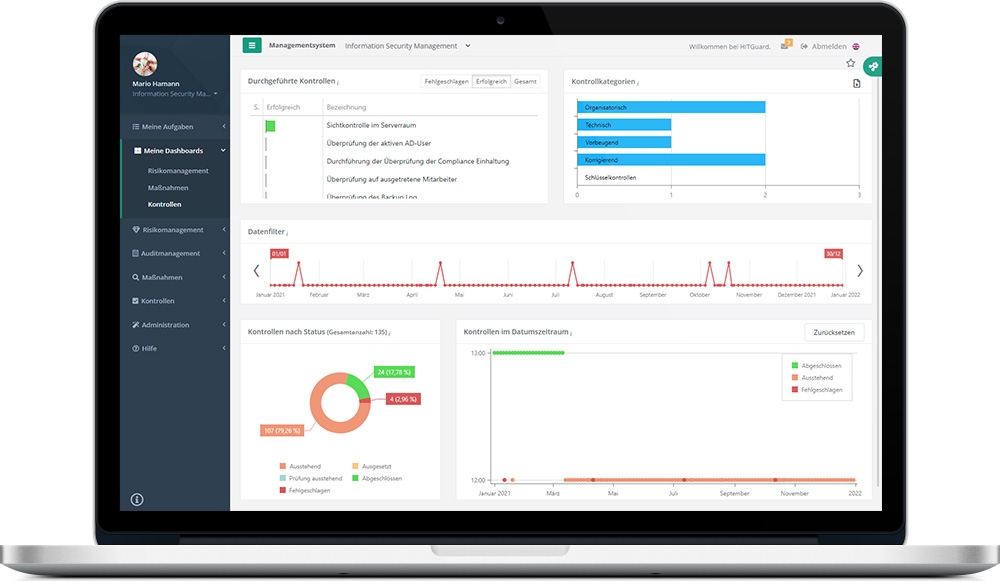
Task: Click Mario Hamann's profile avatar
Action: tap(145, 64)
